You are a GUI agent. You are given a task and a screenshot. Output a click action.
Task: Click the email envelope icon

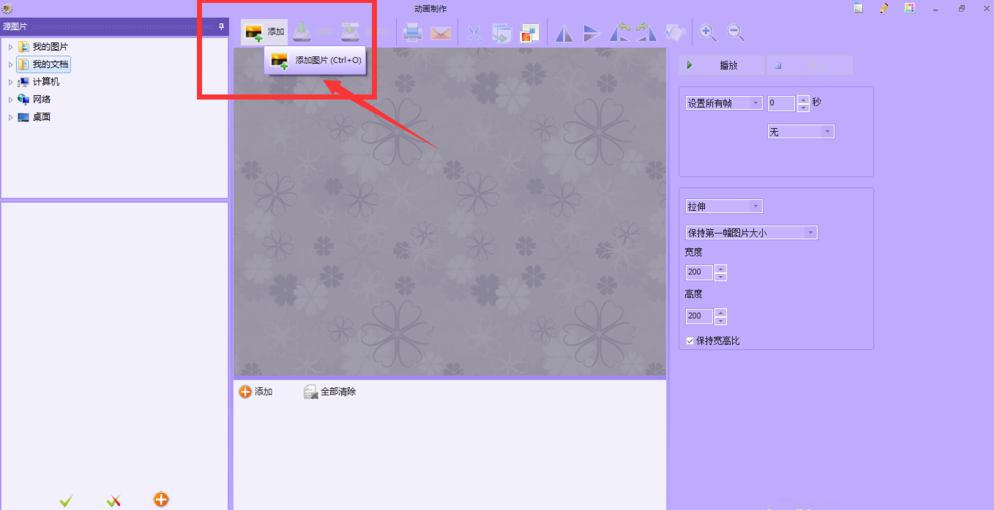[441, 33]
